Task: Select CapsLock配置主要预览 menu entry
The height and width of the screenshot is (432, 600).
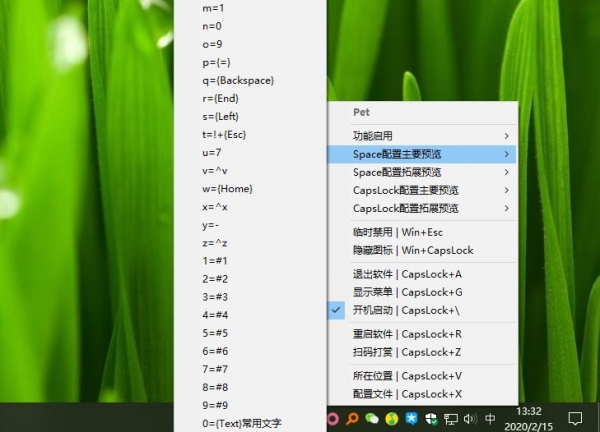Action: 422,190
